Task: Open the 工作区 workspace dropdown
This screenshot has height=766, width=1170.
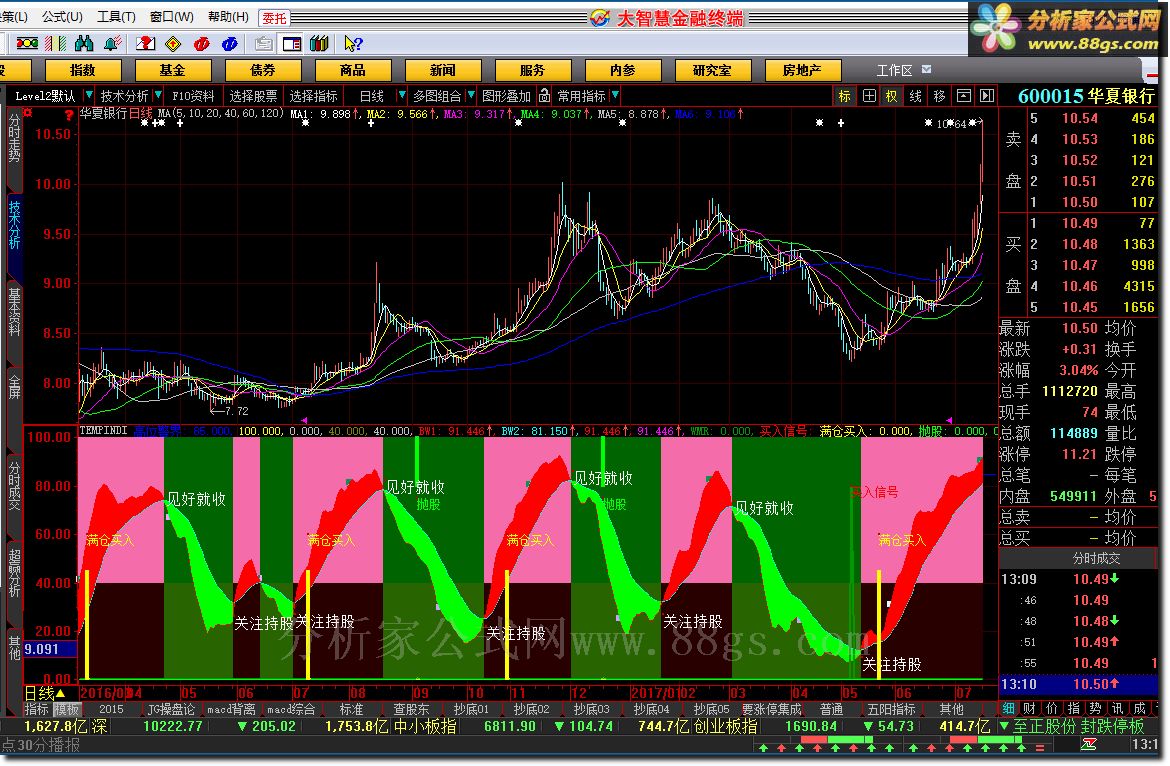Action: coord(927,69)
